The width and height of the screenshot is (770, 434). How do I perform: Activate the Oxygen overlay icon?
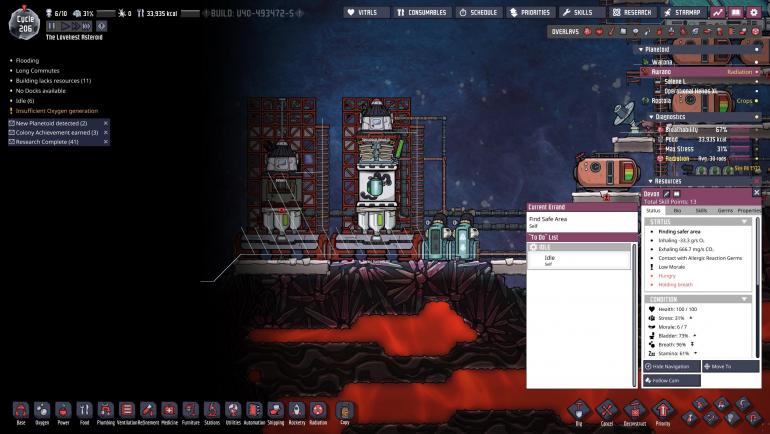point(587,31)
